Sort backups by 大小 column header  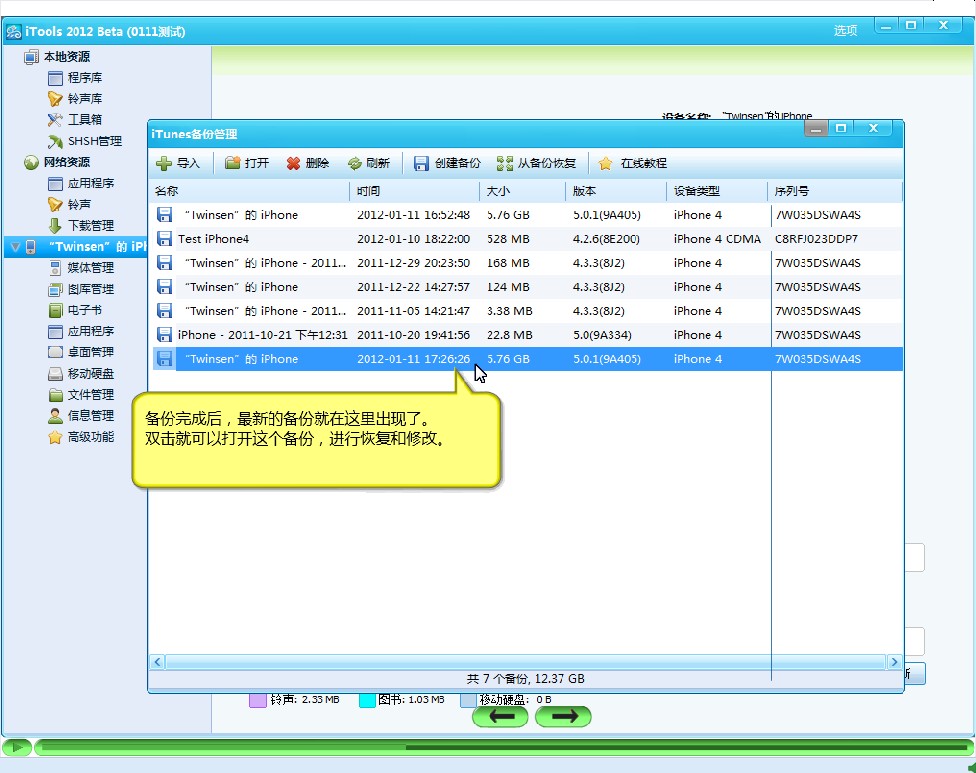(x=522, y=191)
